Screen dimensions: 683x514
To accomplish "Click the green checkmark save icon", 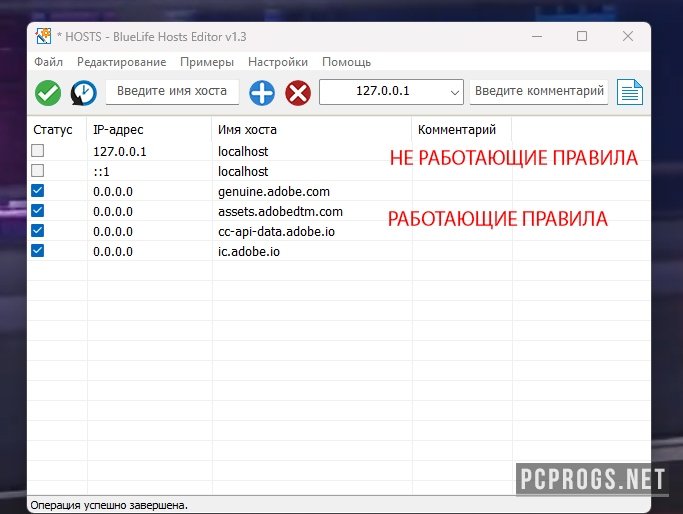I will click(x=48, y=93).
